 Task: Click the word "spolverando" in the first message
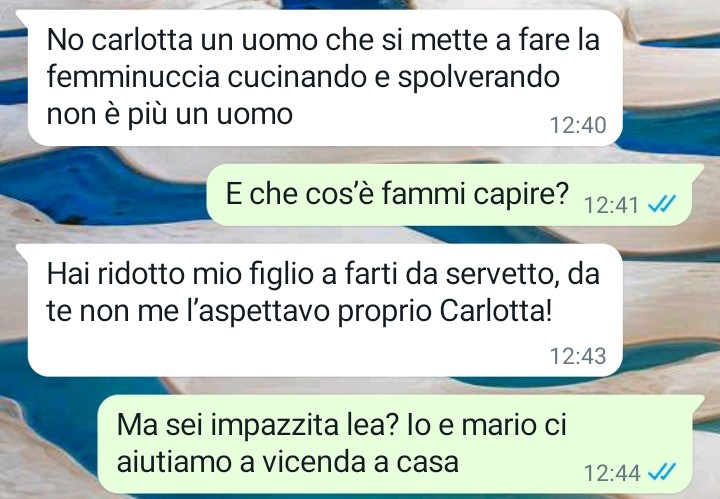[x=478, y=78]
